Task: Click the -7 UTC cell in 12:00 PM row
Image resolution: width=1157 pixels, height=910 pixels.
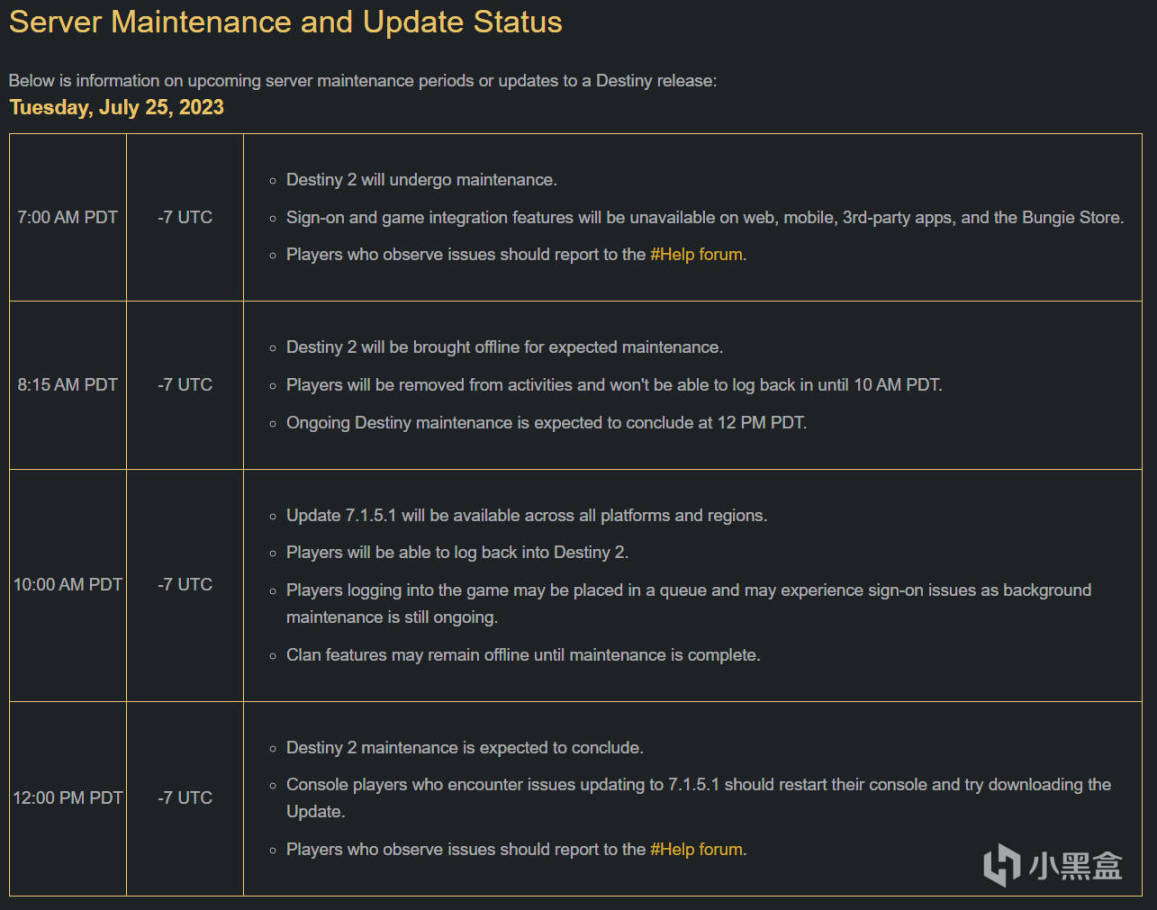Action: pyautogui.click(x=185, y=798)
